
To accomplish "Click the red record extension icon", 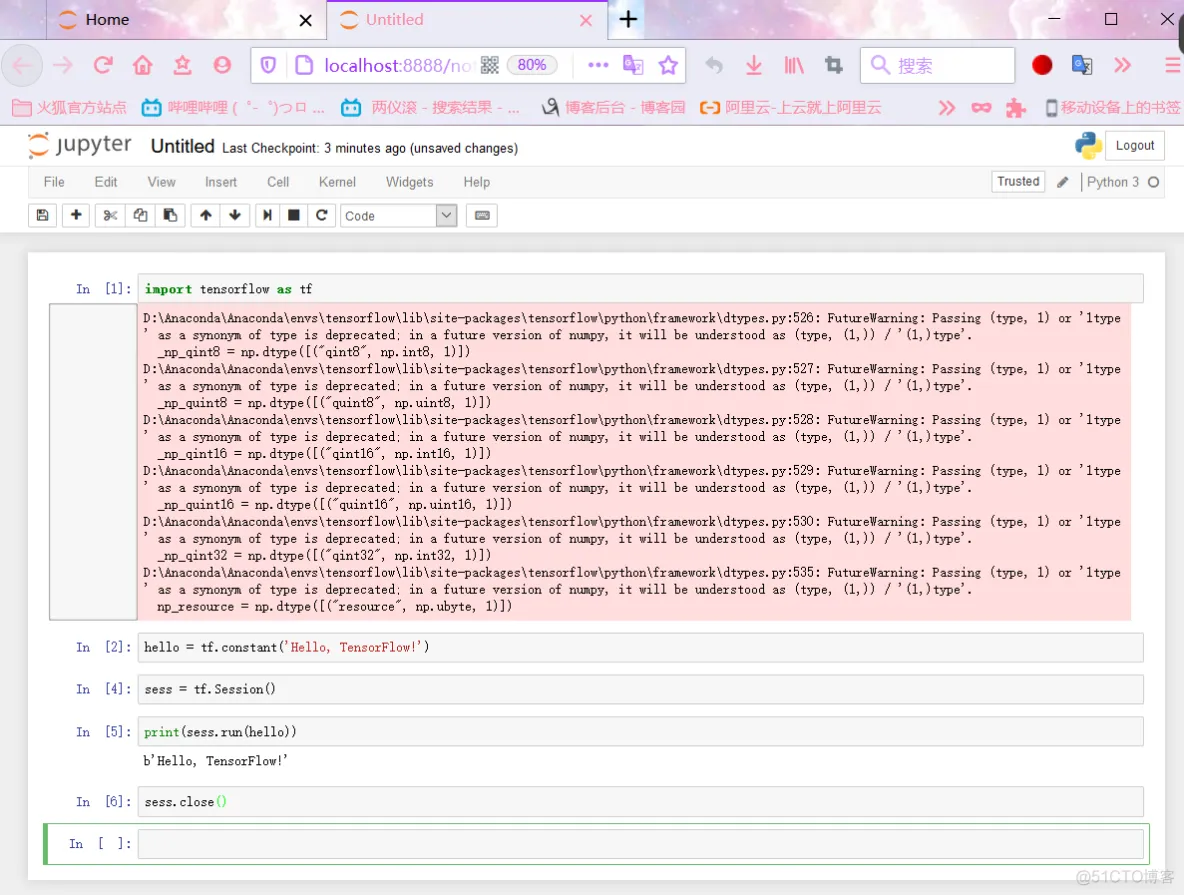I will (x=1042, y=66).
